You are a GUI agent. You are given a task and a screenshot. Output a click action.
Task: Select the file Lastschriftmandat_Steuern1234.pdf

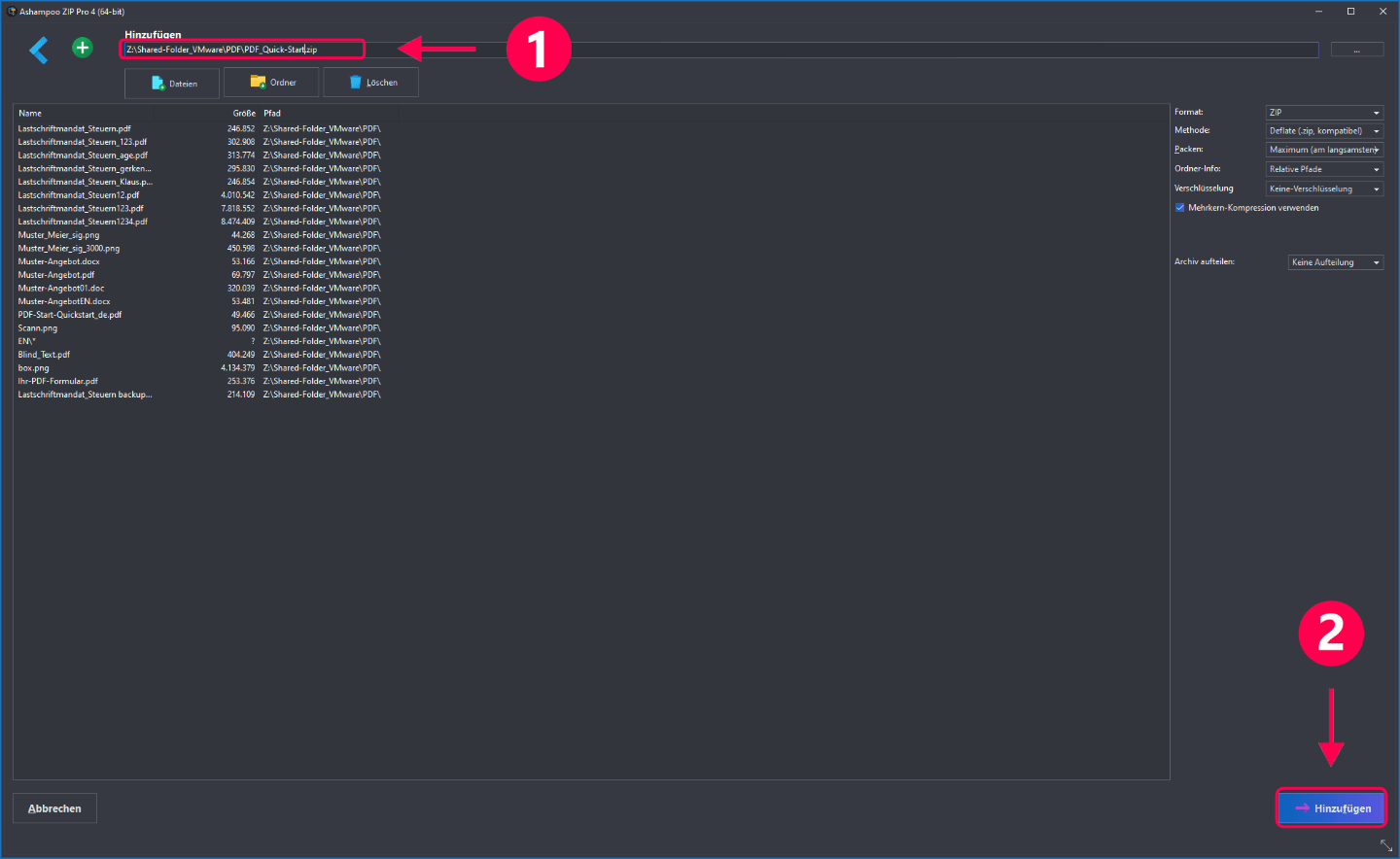coord(83,222)
